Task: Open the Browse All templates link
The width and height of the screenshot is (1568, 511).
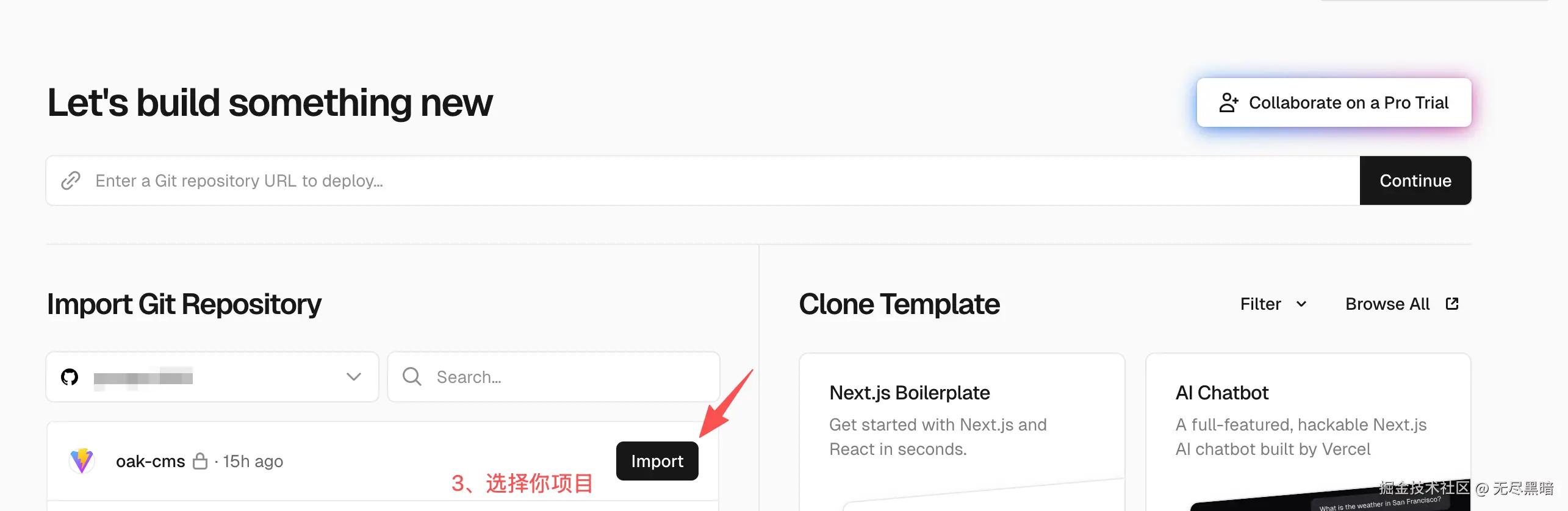Action: pos(1387,304)
